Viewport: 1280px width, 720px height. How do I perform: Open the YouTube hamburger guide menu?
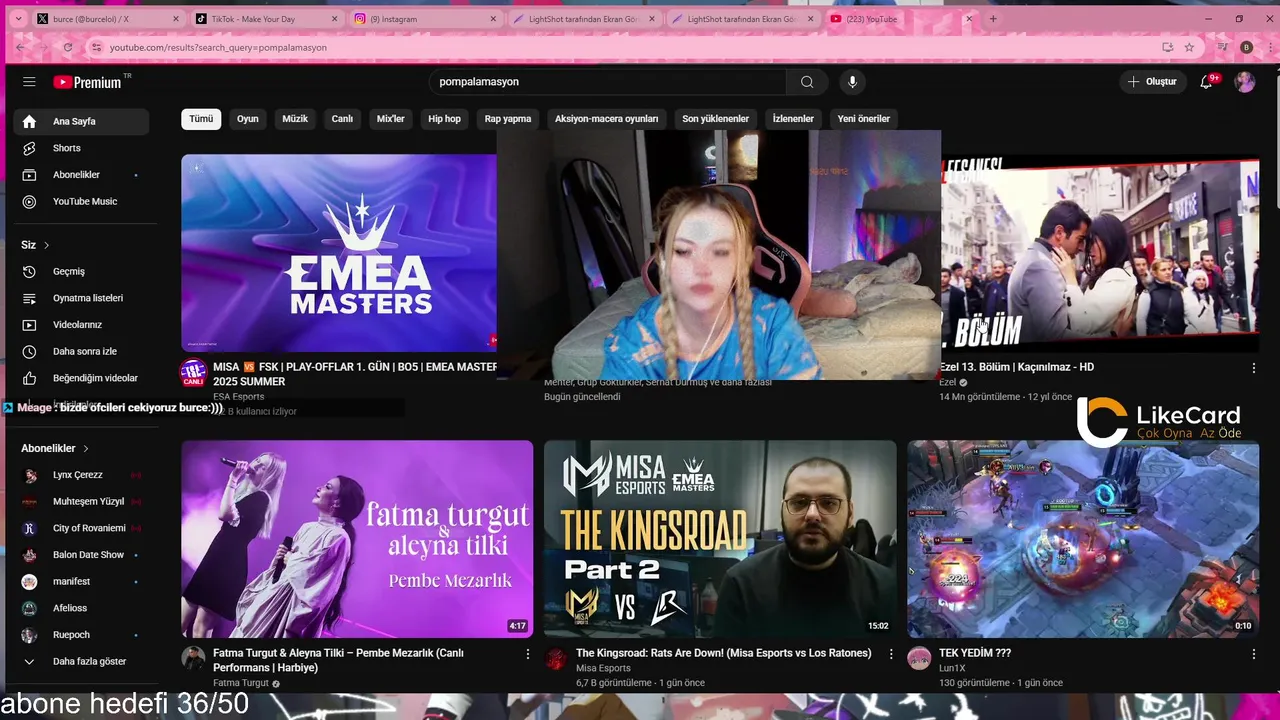pyautogui.click(x=29, y=82)
